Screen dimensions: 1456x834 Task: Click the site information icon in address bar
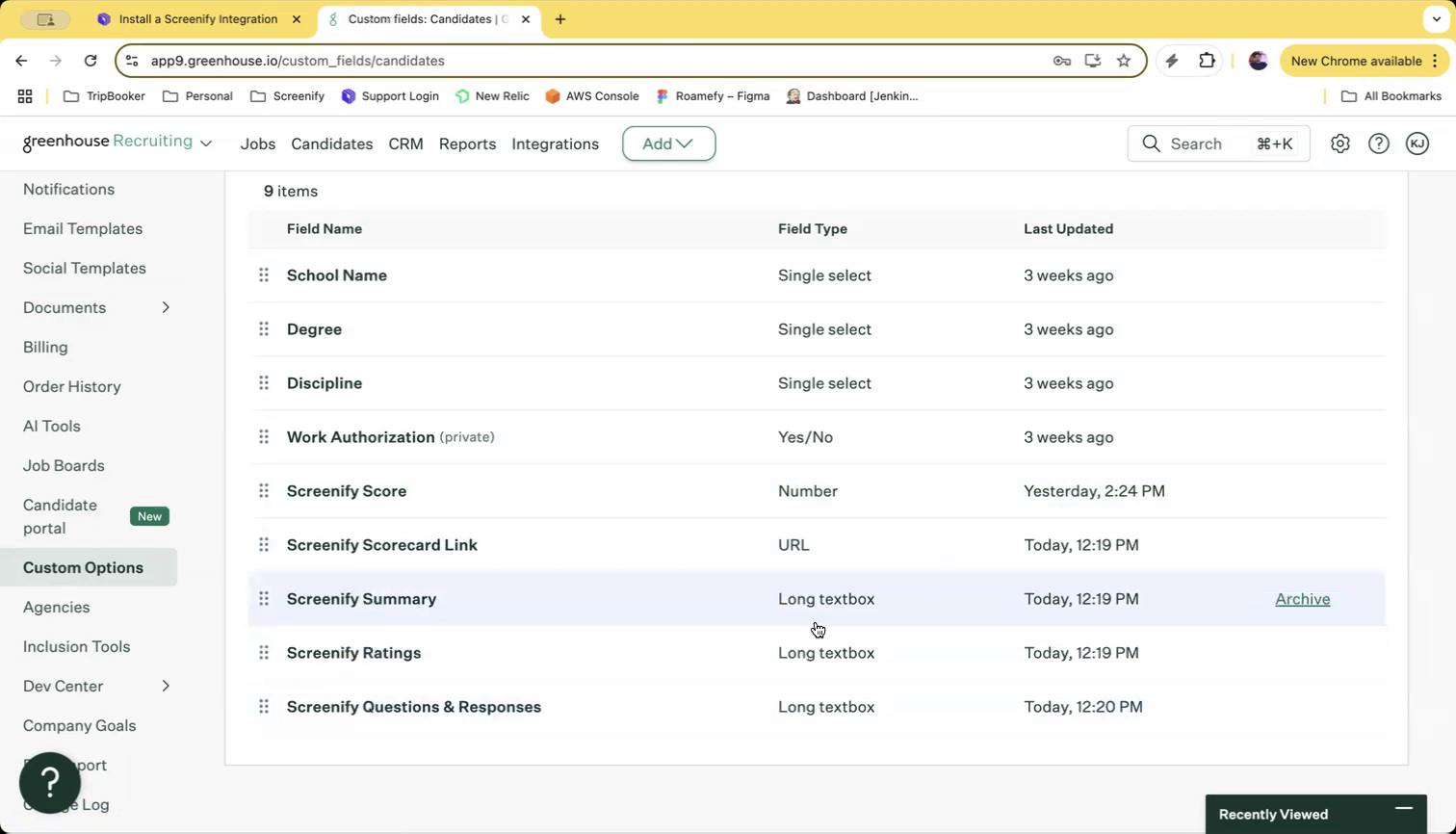coord(132,61)
